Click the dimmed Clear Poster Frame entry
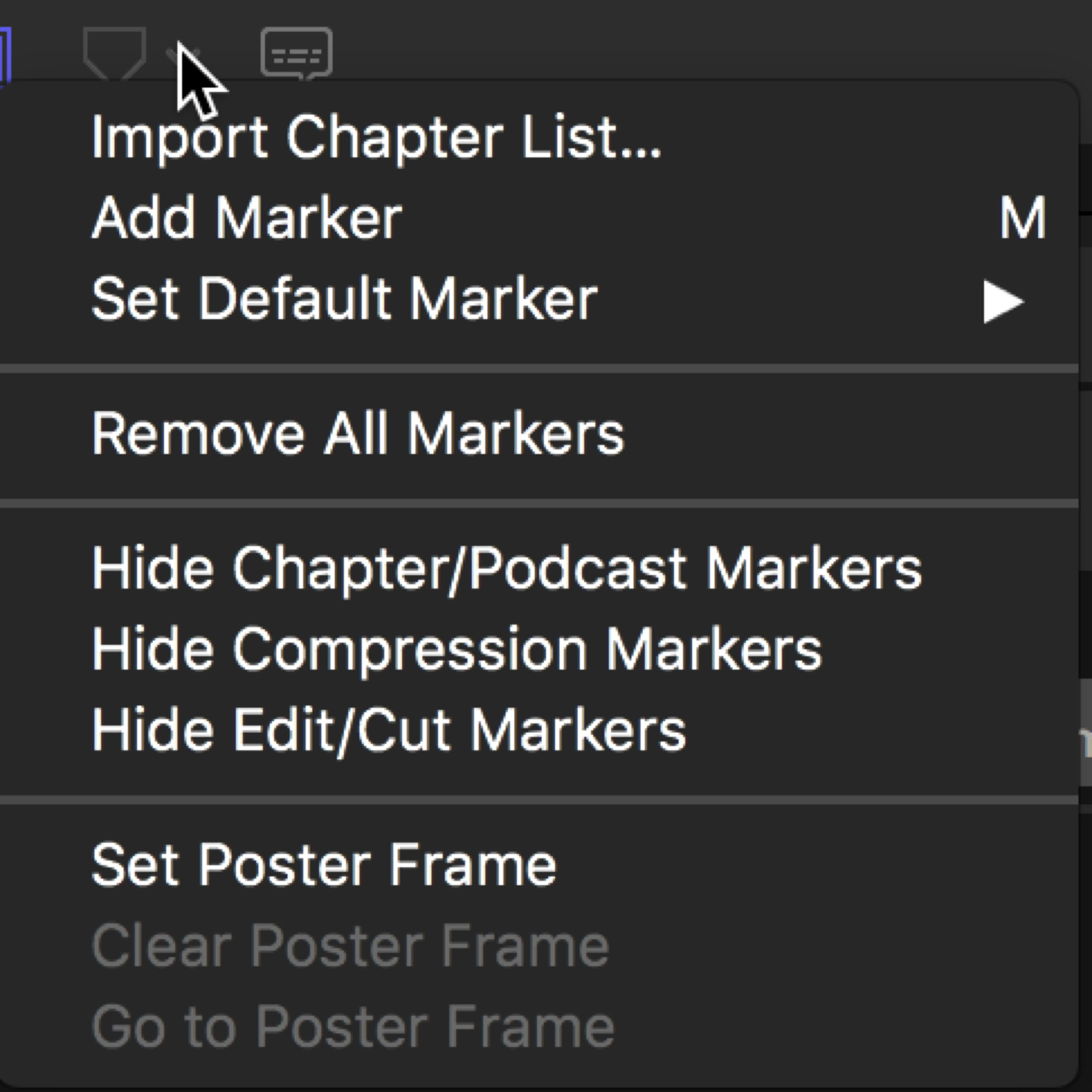Image resolution: width=1092 pixels, height=1092 pixels. [x=350, y=946]
